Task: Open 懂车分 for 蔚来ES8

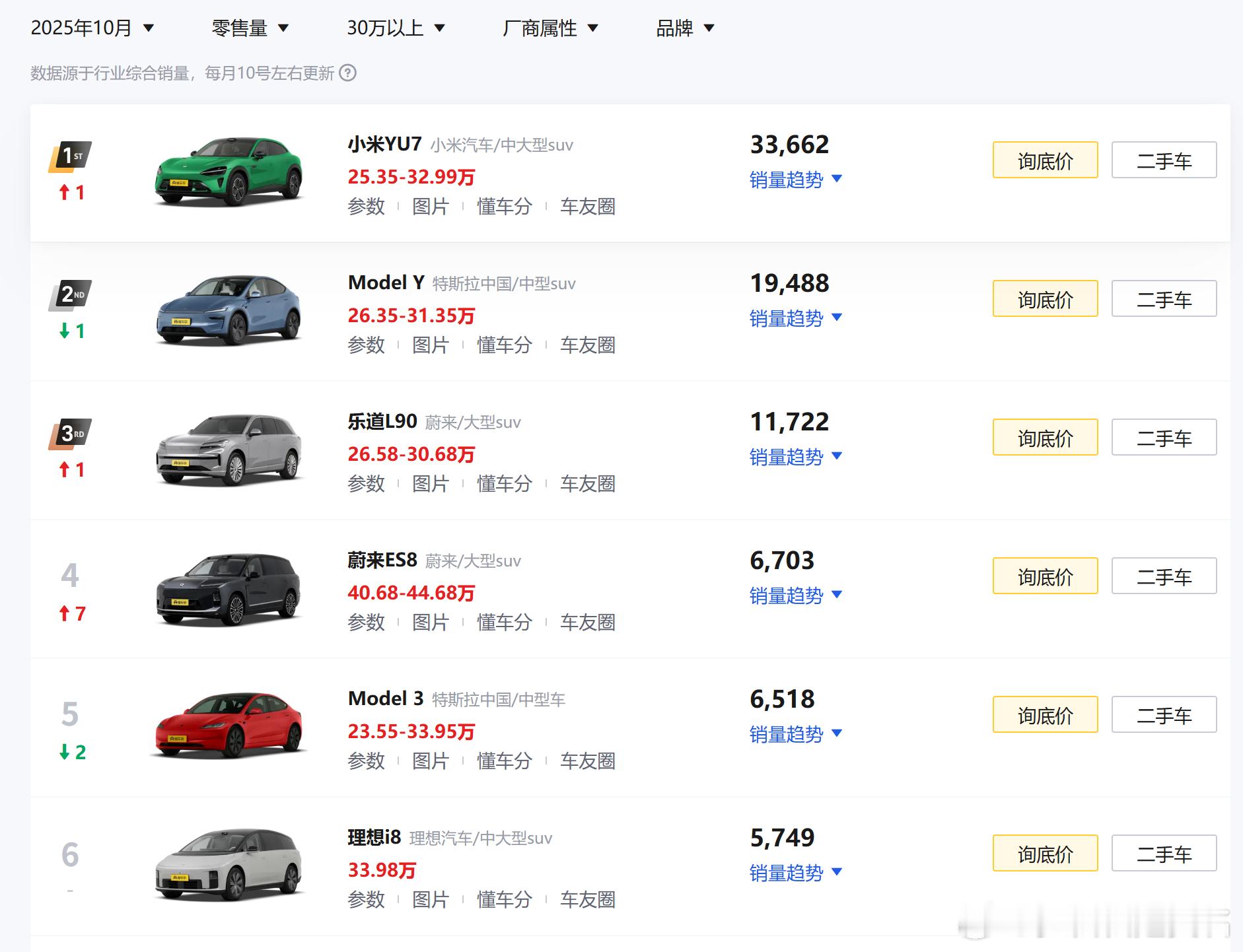Action: coord(505,623)
